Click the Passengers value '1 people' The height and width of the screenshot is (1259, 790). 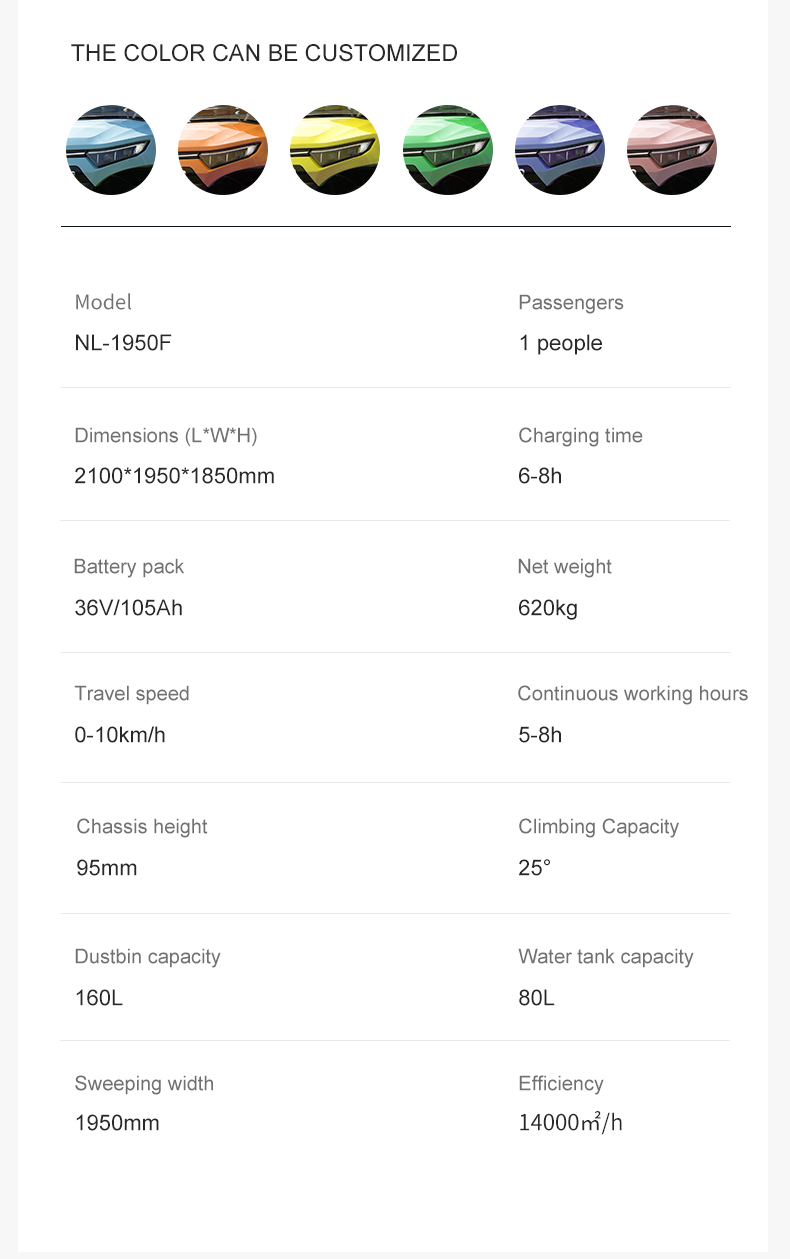(x=560, y=344)
